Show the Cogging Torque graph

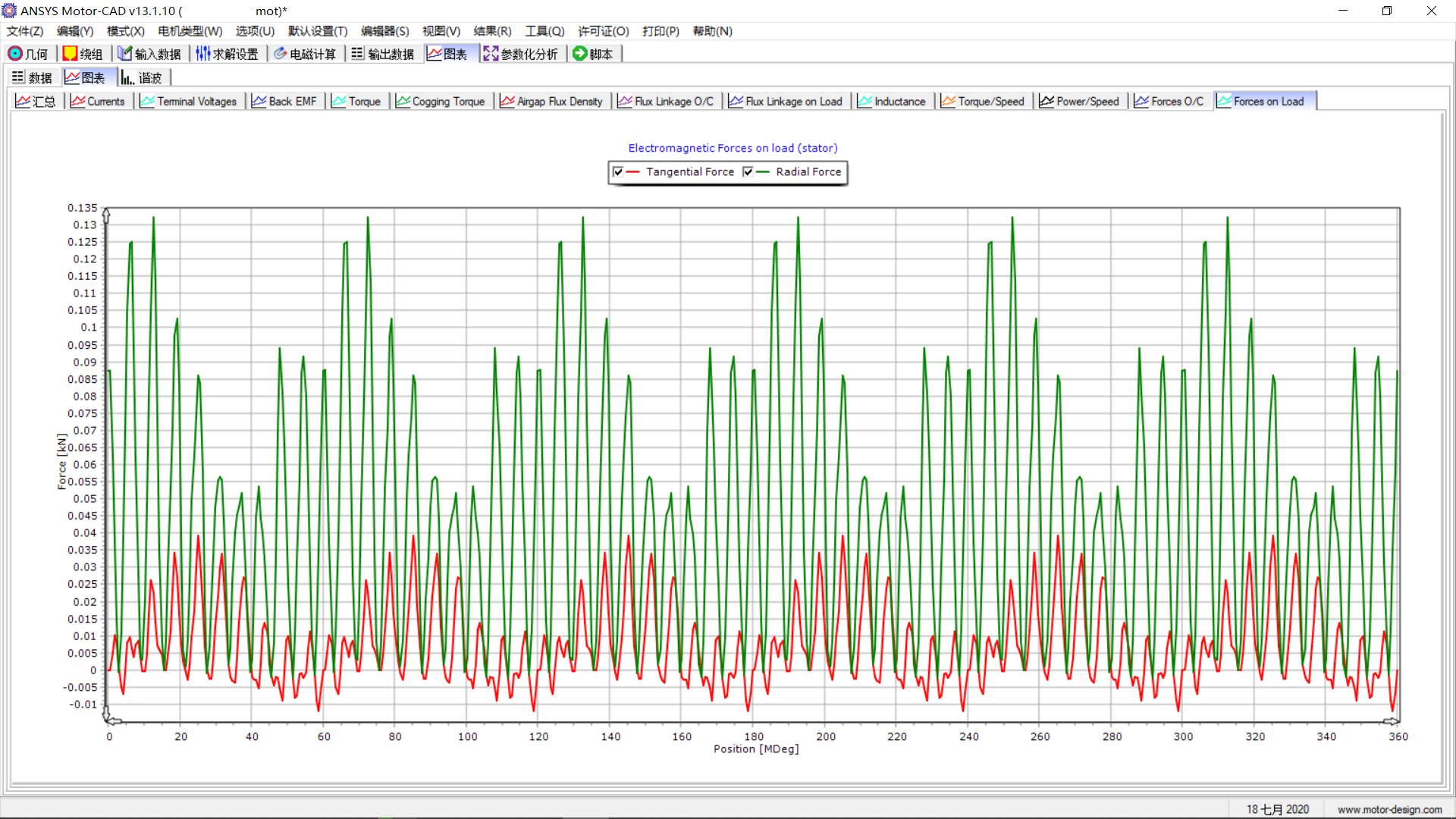[x=441, y=101]
